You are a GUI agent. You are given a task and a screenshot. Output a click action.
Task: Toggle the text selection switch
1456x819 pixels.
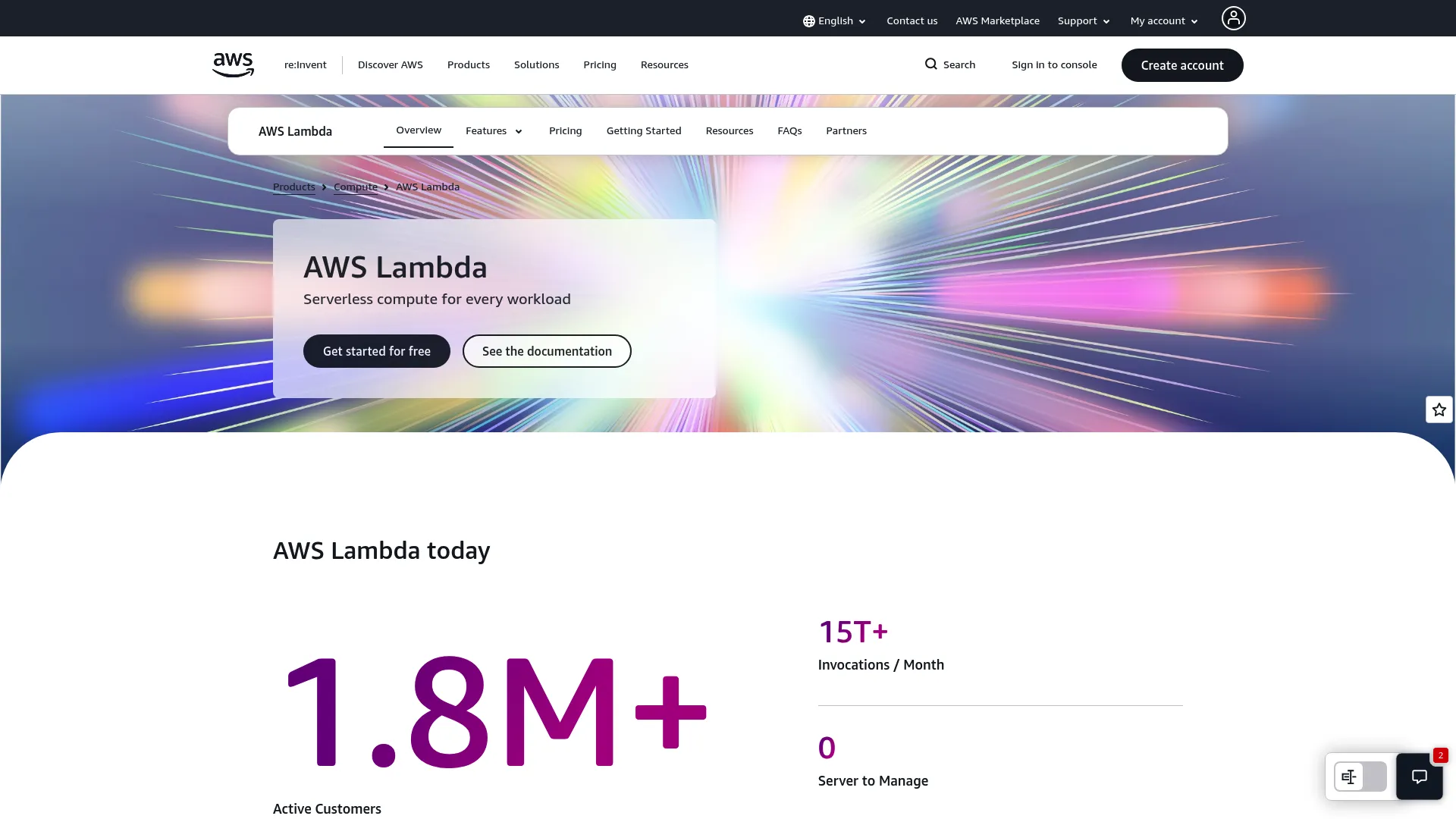tap(1360, 777)
